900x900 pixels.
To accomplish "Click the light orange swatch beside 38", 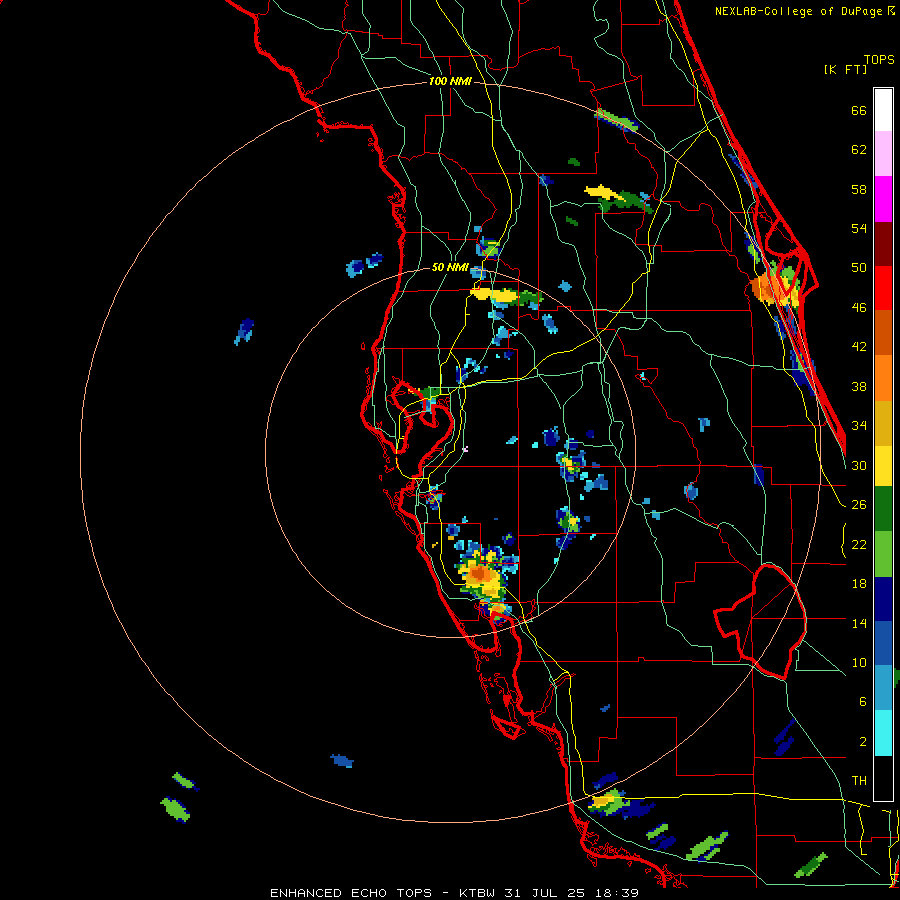I will pos(883,378).
